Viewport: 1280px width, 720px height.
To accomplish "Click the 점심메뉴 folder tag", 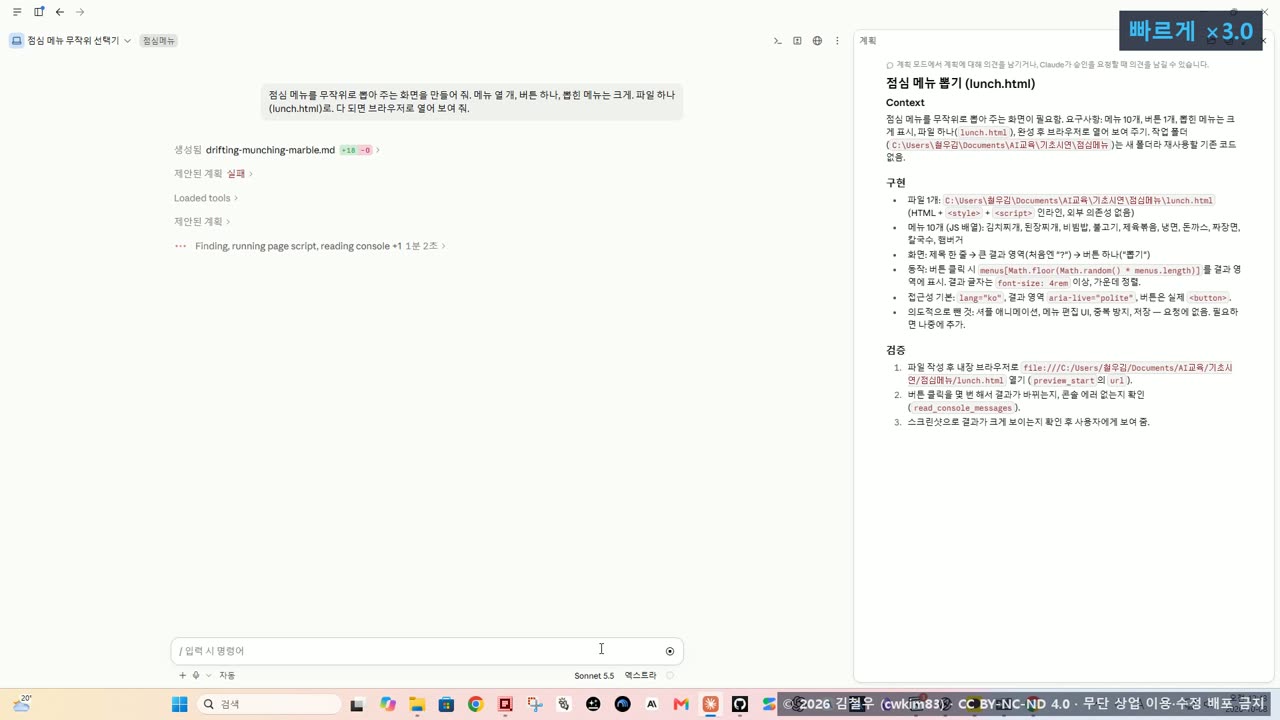I will click(x=159, y=41).
